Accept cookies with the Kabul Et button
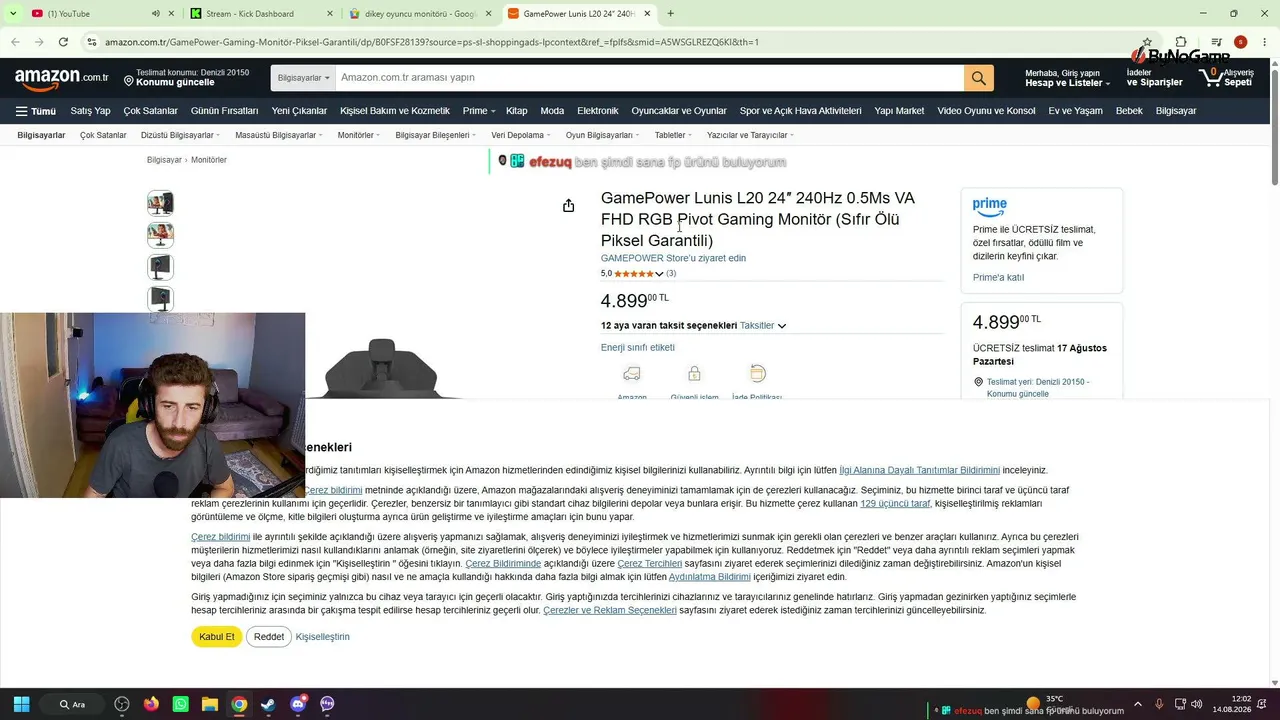This screenshot has width=1280, height=720. pyautogui.click(x=217, y=637)
